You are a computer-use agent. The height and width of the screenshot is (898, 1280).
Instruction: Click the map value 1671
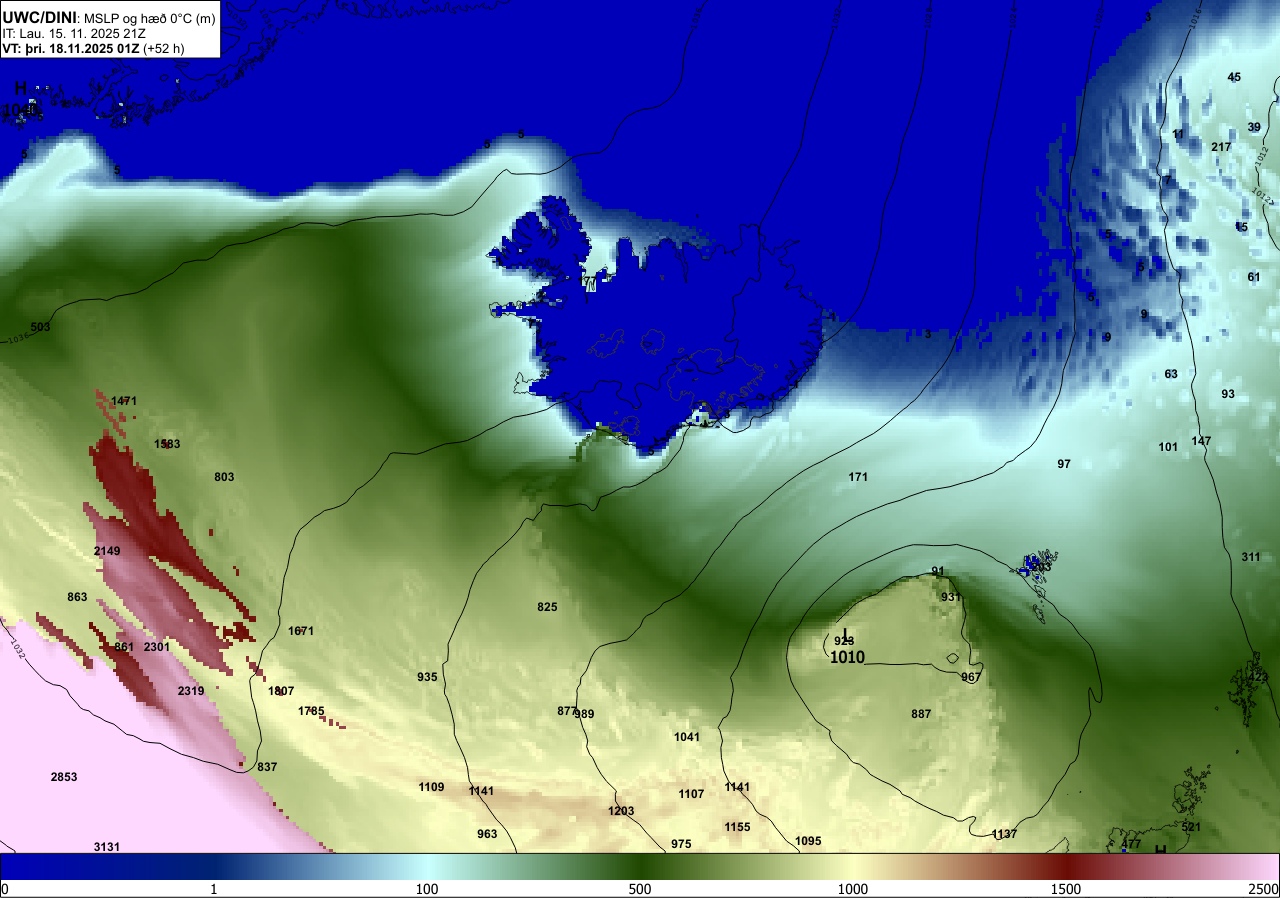301,631
